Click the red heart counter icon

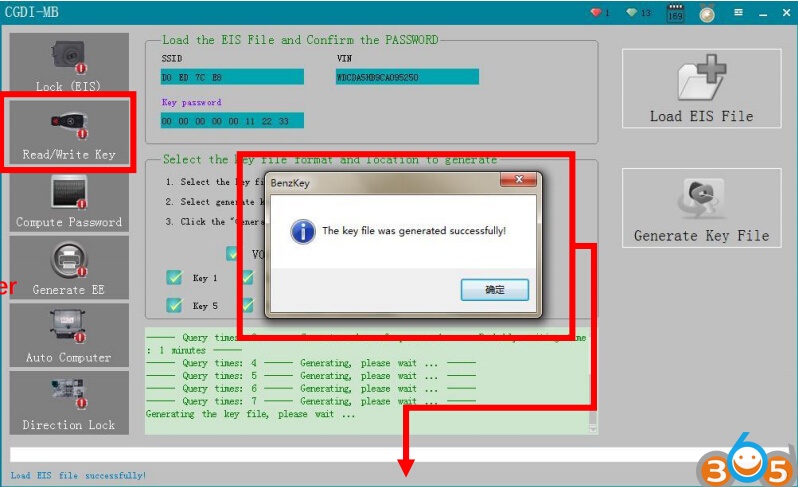coord(595,13)
